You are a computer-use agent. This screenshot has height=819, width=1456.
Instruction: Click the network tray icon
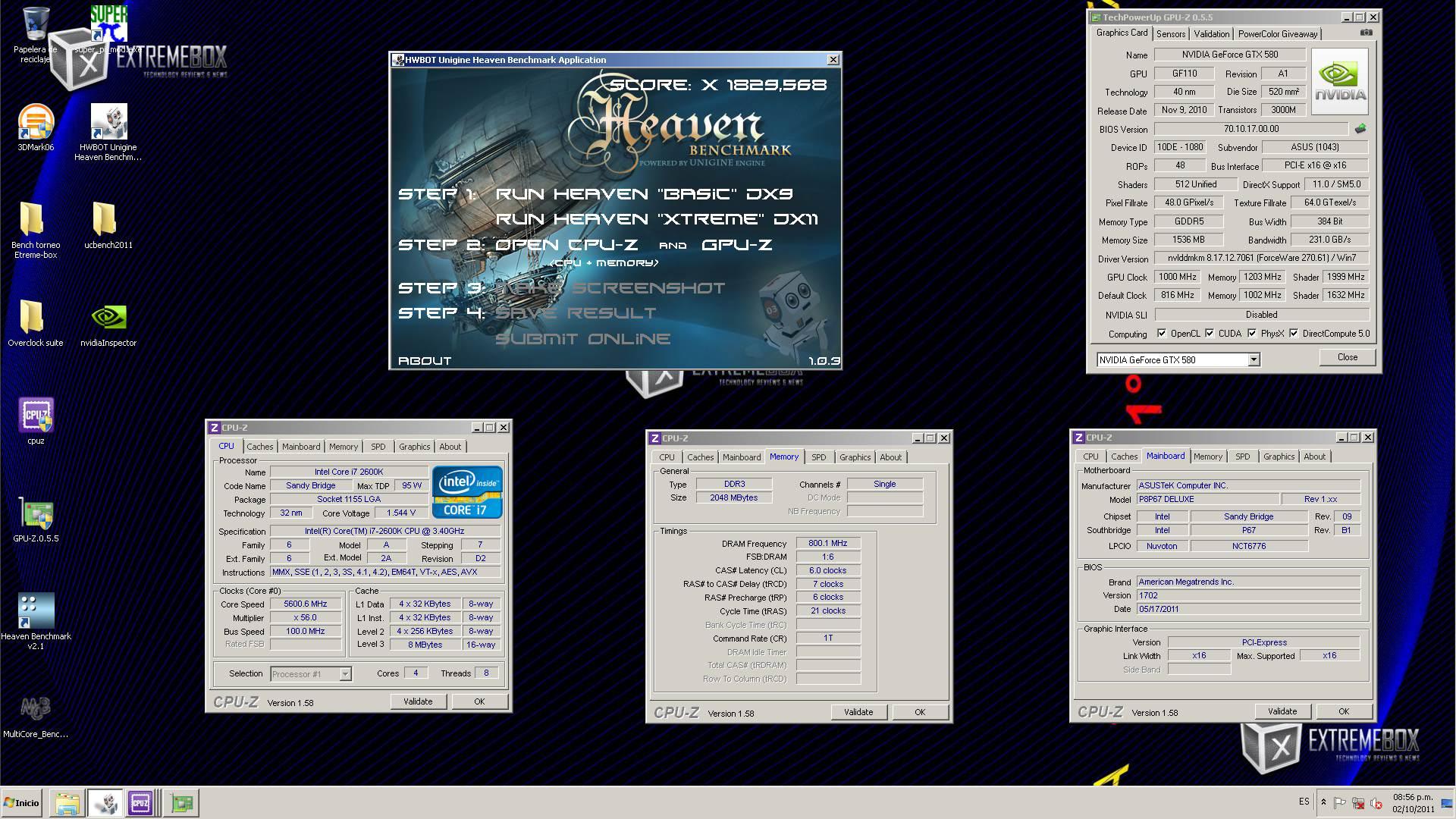pyautogui.click(x=1357, y=803)
